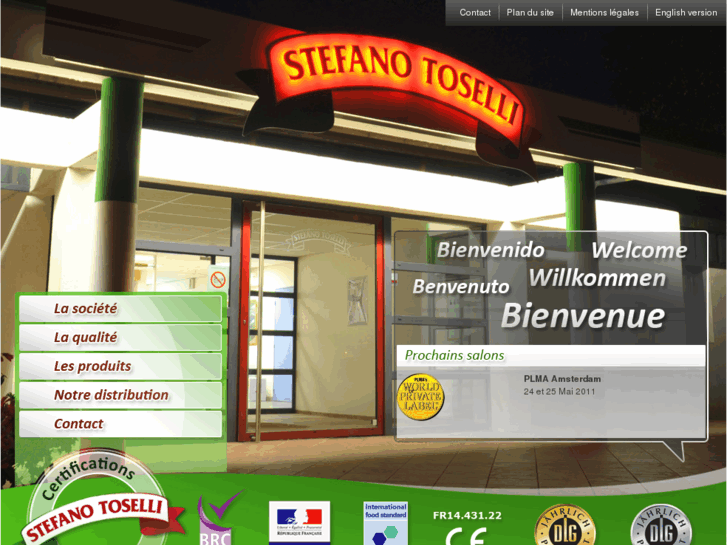Screen dimensions: 727x545
Task: Click the gold DLG medal
Action: 565,526
